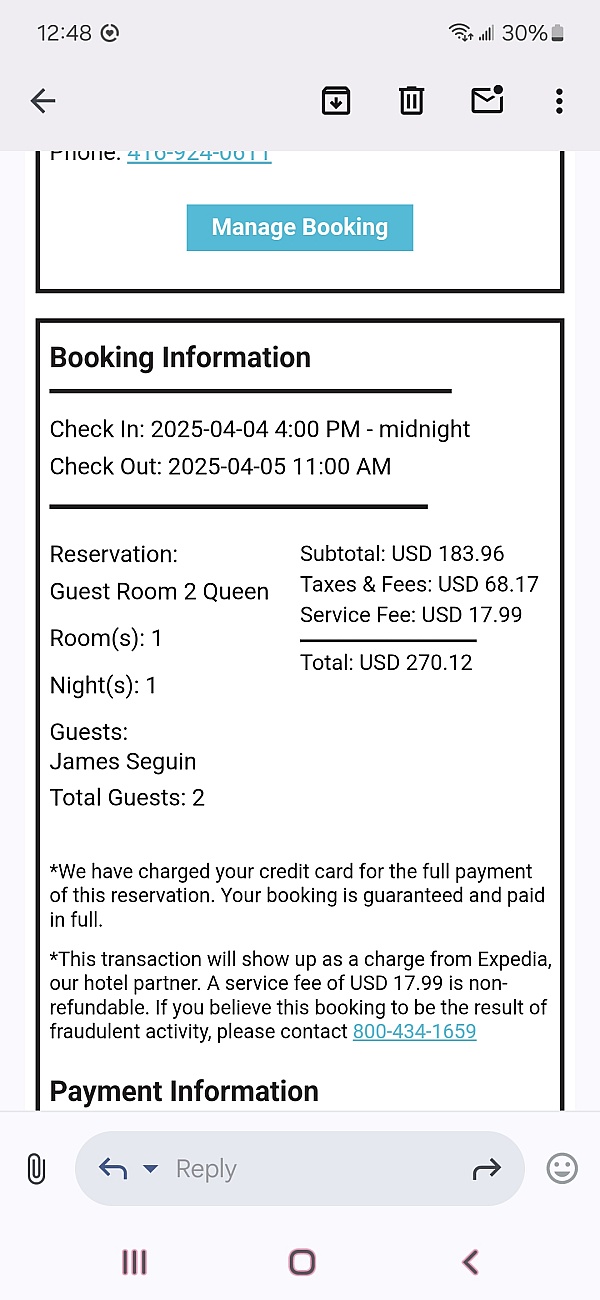600x1300 pixels.
Task: Open the three-dot more options menu
Action: tap(559, 100)
